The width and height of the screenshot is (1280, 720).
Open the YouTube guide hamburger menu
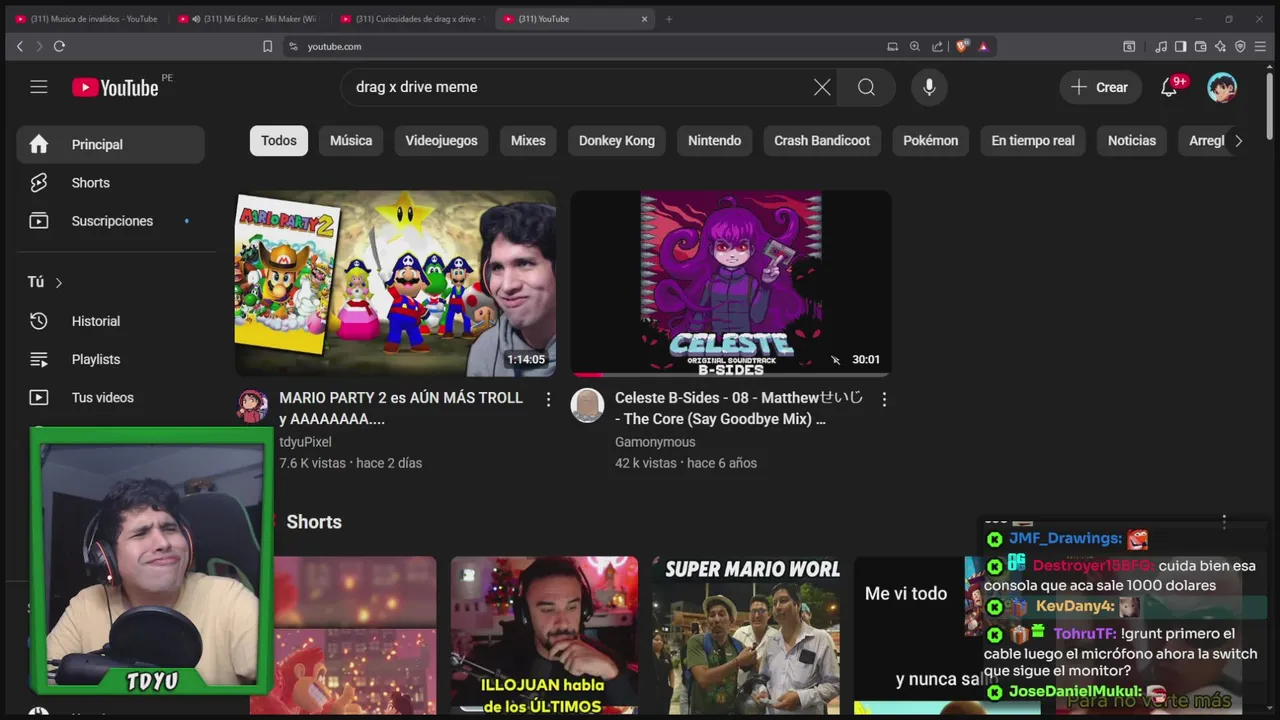coord(39,87)
